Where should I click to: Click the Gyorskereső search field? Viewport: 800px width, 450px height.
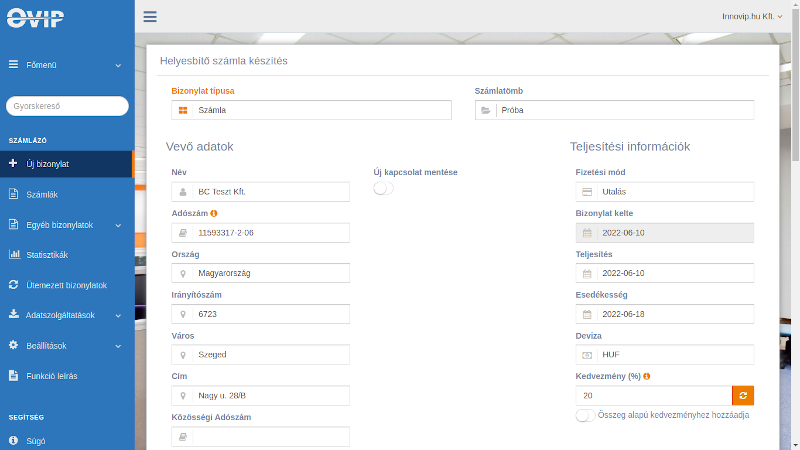[67, 106]
